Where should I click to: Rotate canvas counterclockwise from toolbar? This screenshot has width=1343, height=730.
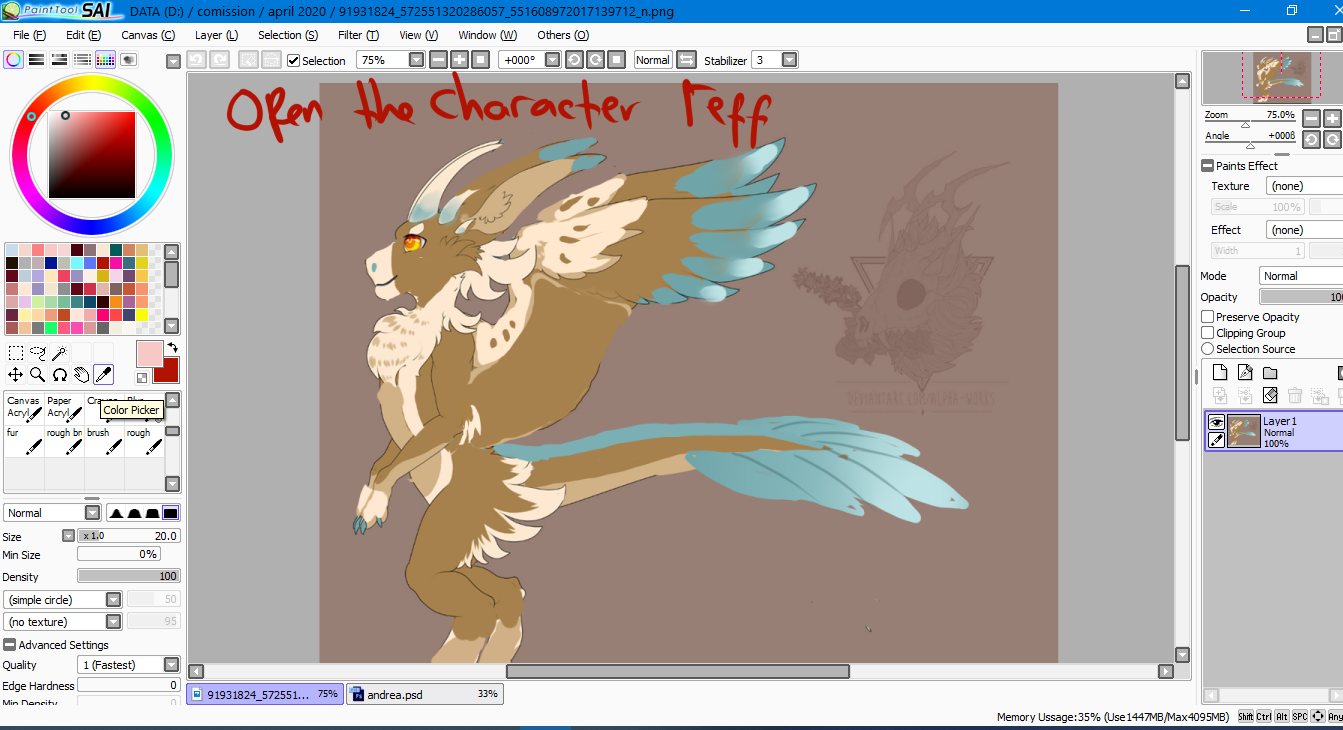[x=574, y=60]
